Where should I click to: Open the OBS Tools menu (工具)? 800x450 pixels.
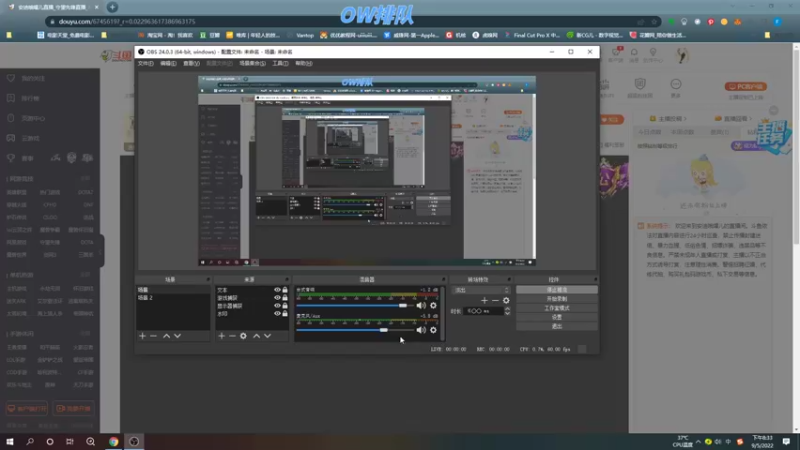pos(280,63)
